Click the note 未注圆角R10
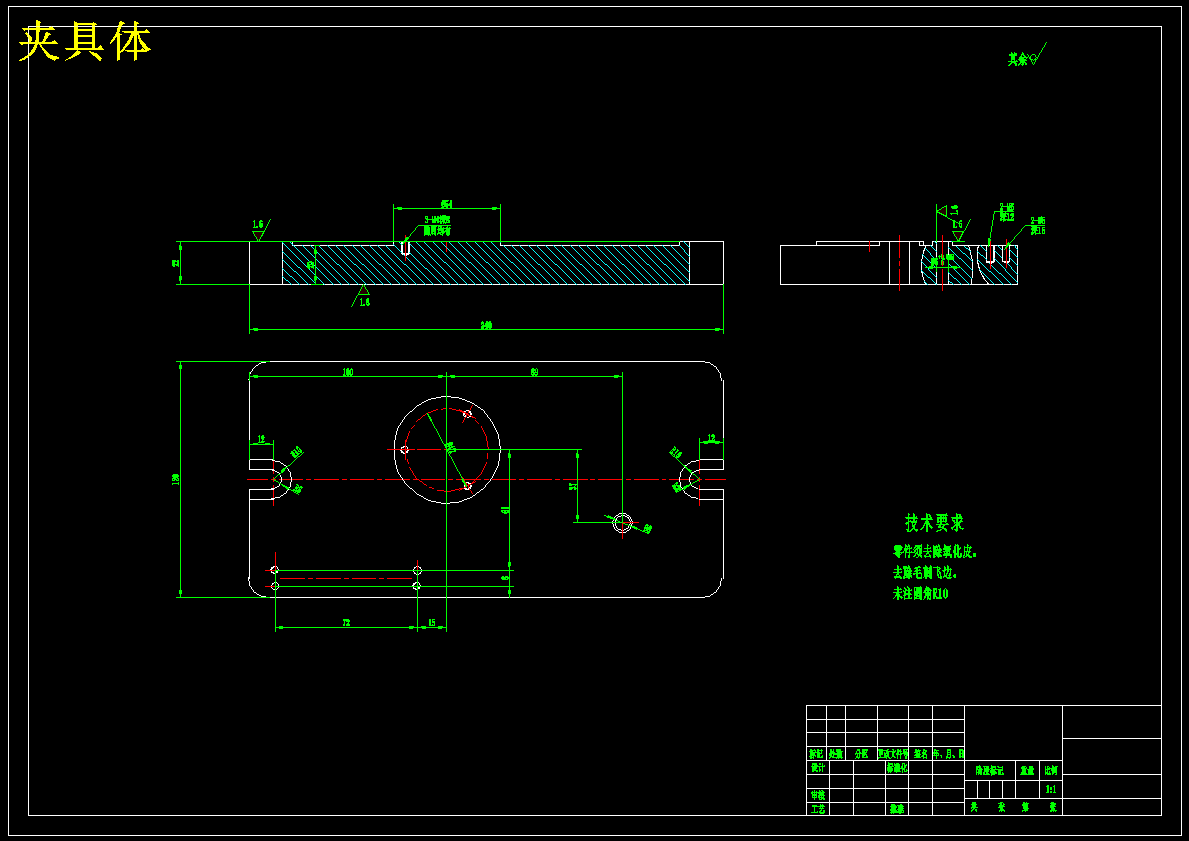Viewport: 1189px width, 841px height. [920, 594]
